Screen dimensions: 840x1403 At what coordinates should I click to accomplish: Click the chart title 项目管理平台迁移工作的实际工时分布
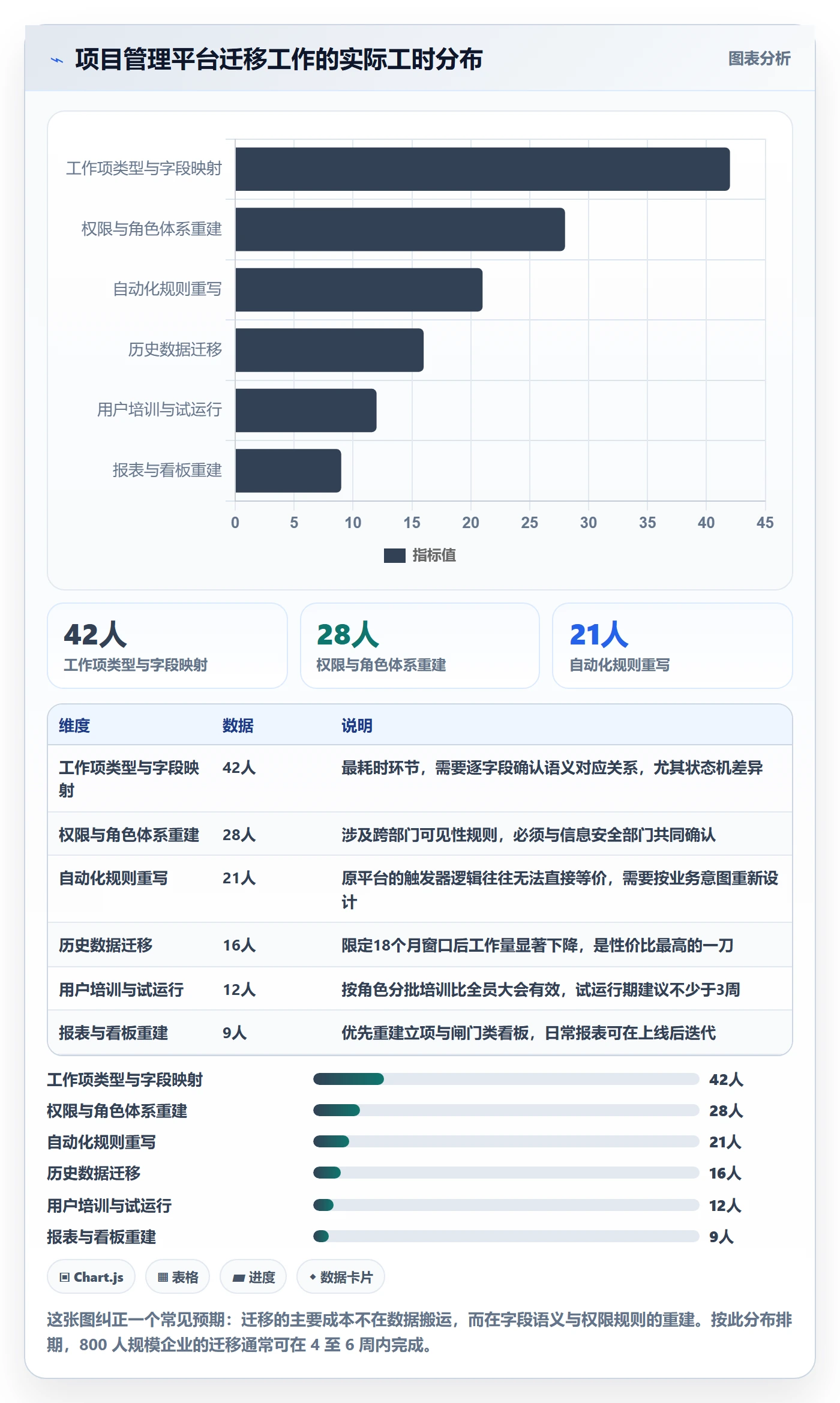coord(279,59)
